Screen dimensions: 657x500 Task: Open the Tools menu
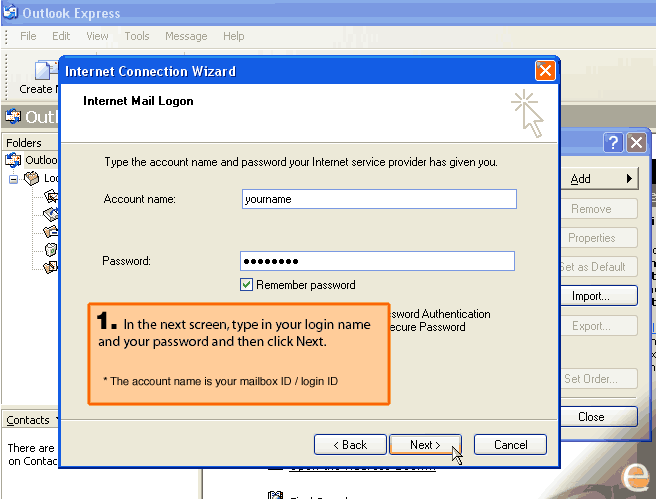137,36
